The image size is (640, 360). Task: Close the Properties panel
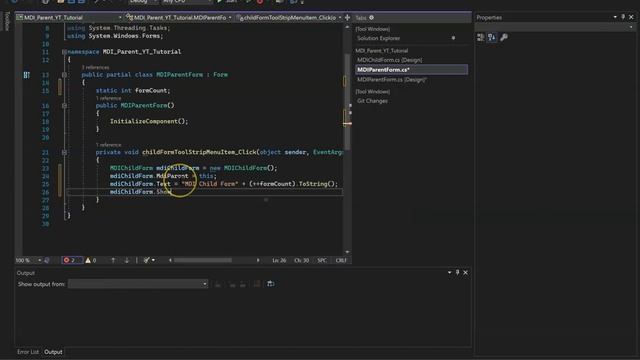click(x=631, y=17)
